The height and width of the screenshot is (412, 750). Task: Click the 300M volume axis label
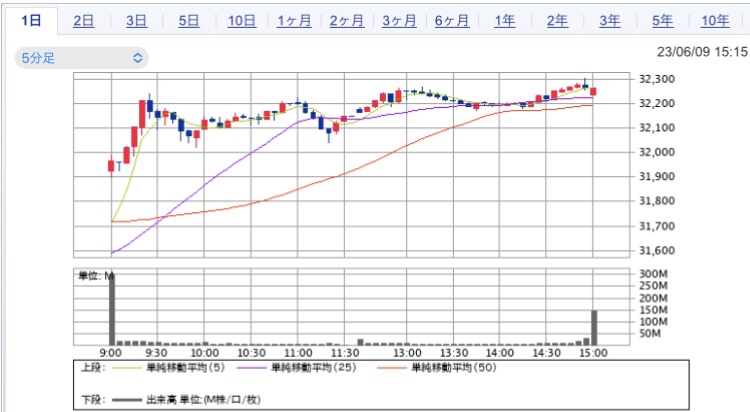[x=653, y=274]
